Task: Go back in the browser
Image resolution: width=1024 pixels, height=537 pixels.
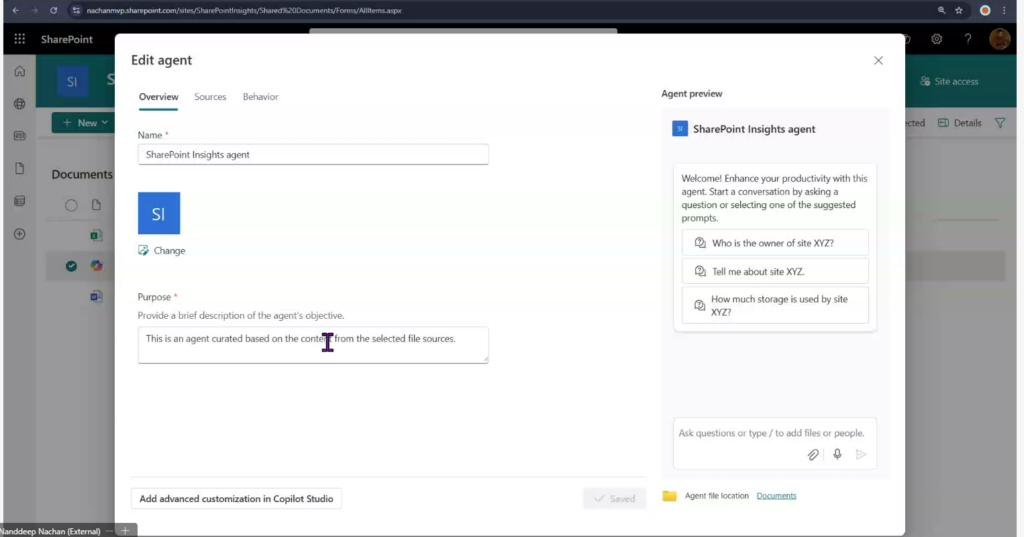Action: tap(16, 10)
